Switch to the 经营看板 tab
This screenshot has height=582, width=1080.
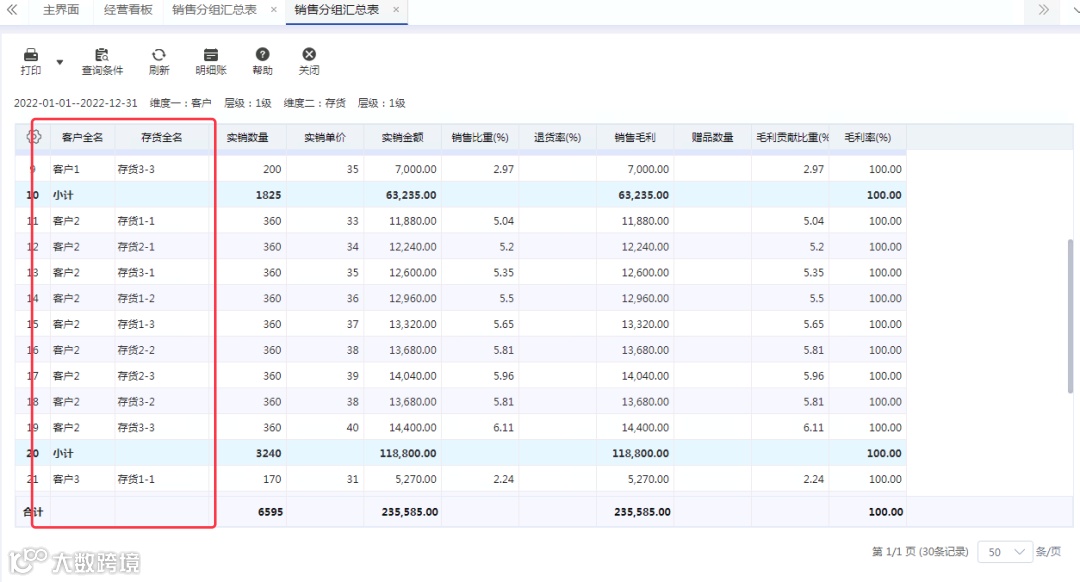tap(128, 10)
